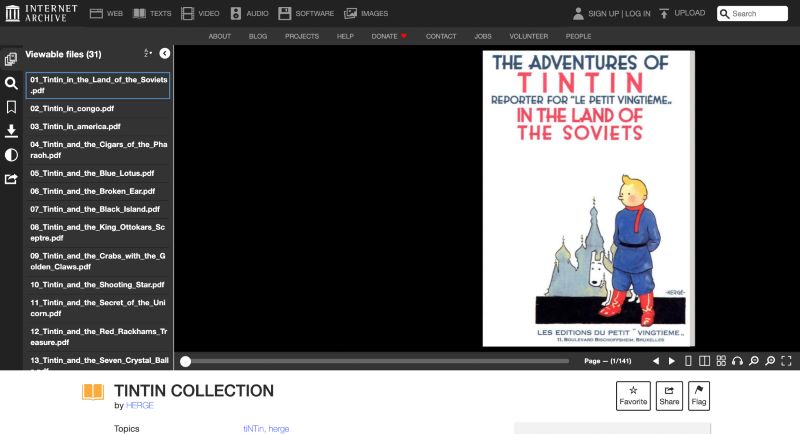
Task: Open the Contact link
Action: coord(441,36)
